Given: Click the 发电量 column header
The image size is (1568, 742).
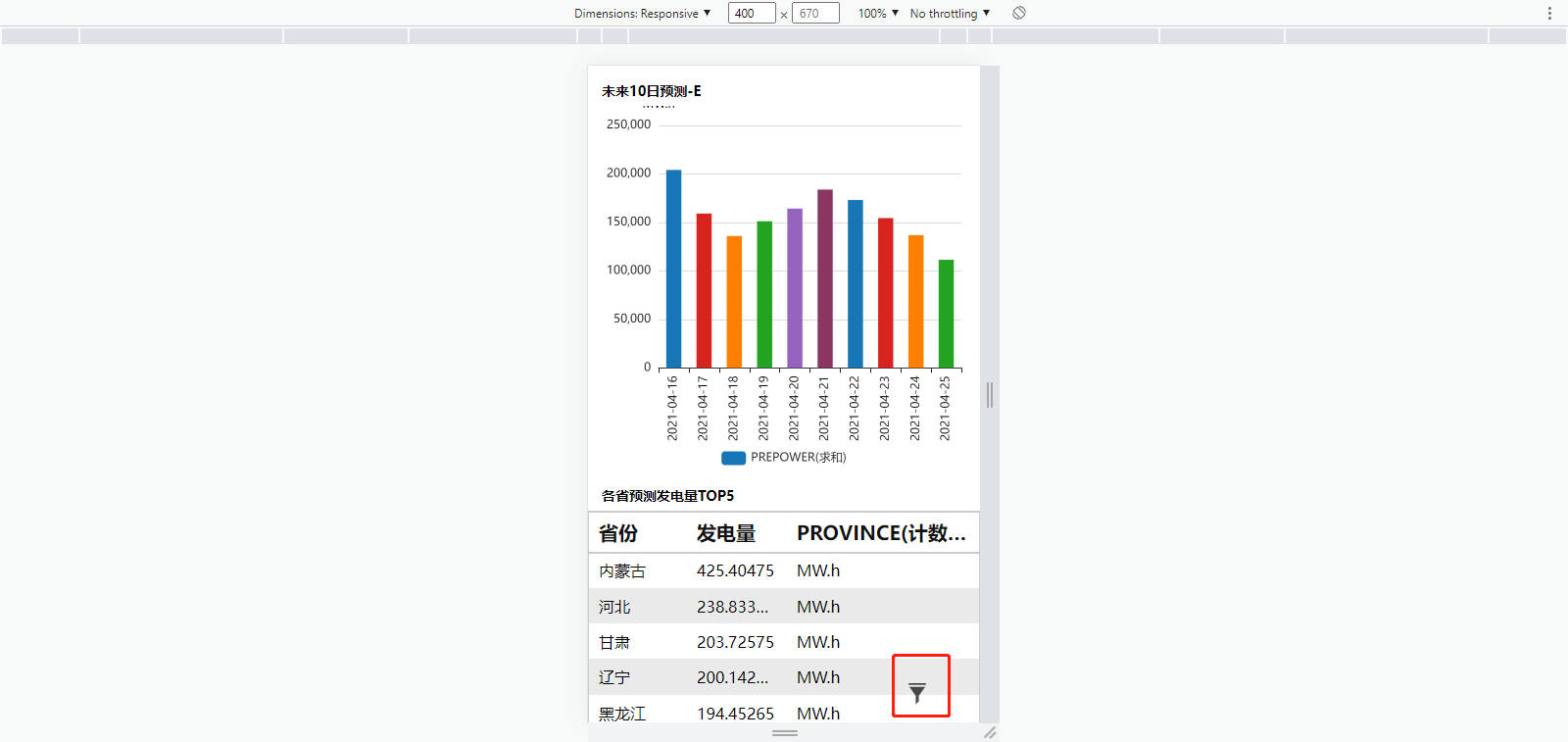Looking at the screenshot, I should click(x=726, y=533).
